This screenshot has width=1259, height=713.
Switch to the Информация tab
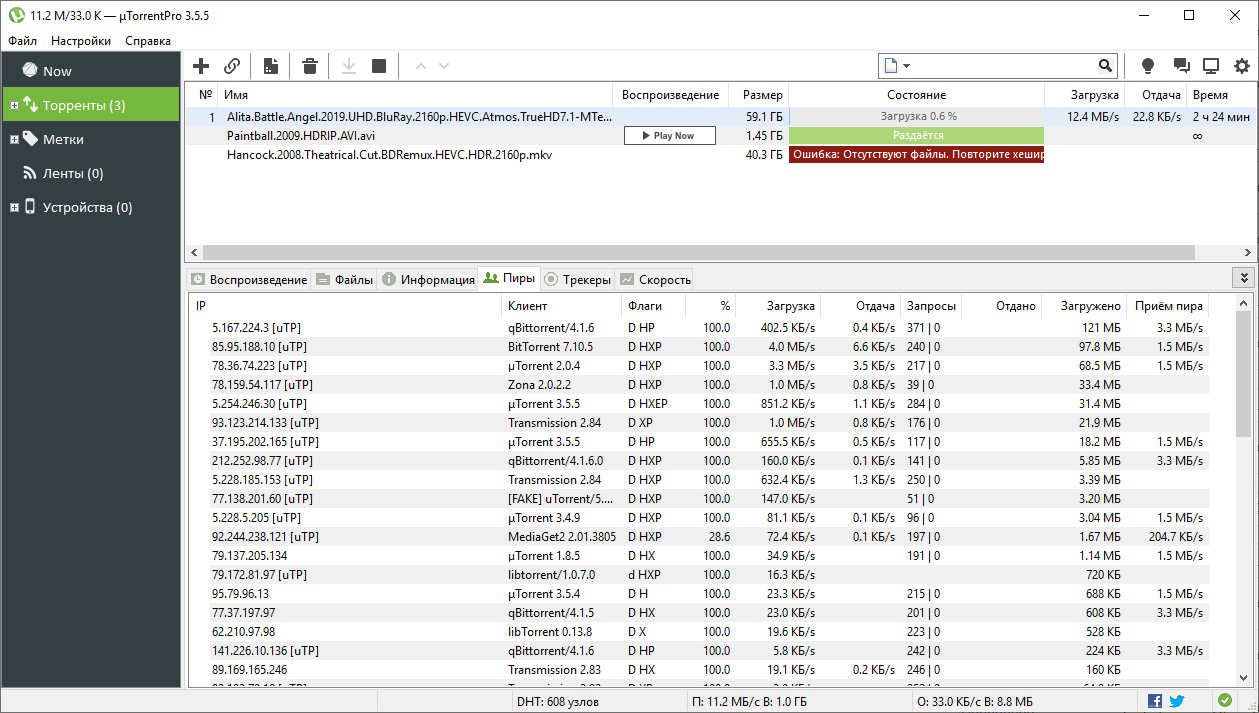click(x=428, y=279)
